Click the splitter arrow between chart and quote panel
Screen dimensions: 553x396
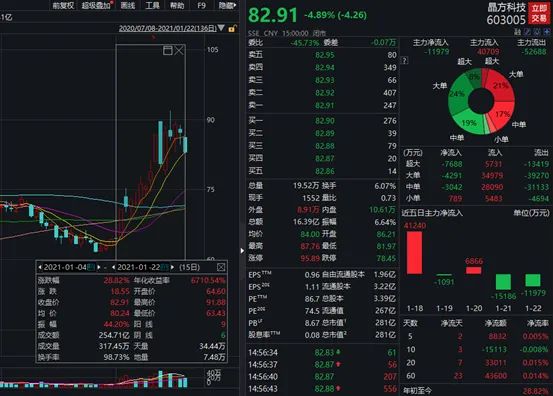242,251
